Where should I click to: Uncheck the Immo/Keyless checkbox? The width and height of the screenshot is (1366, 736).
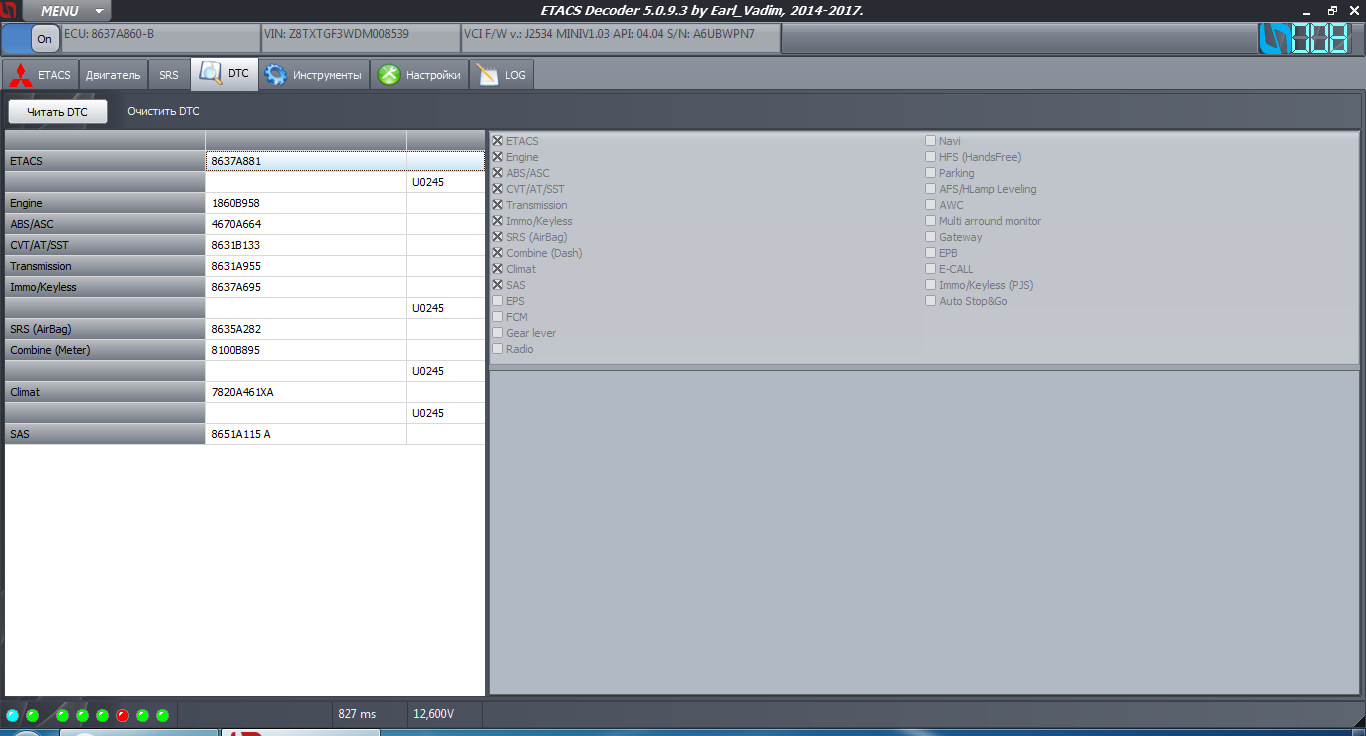point(498,221)
